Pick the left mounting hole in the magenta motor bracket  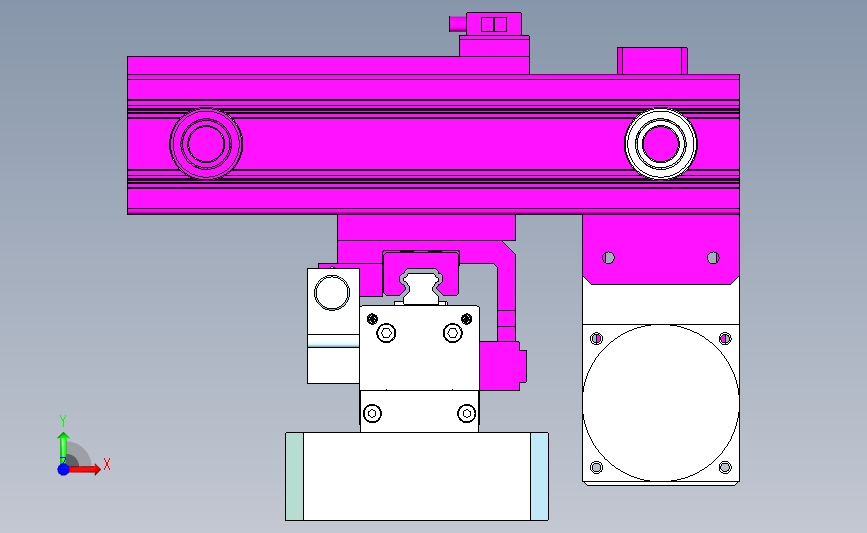608,258
